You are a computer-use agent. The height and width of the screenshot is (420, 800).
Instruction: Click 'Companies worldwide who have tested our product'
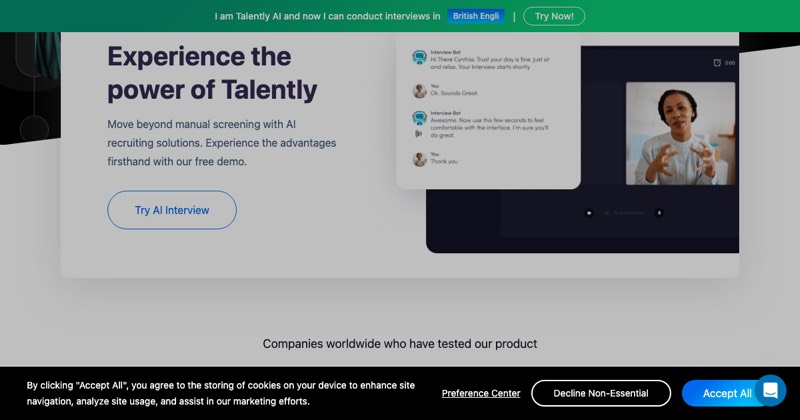click(x=399, y=344)
